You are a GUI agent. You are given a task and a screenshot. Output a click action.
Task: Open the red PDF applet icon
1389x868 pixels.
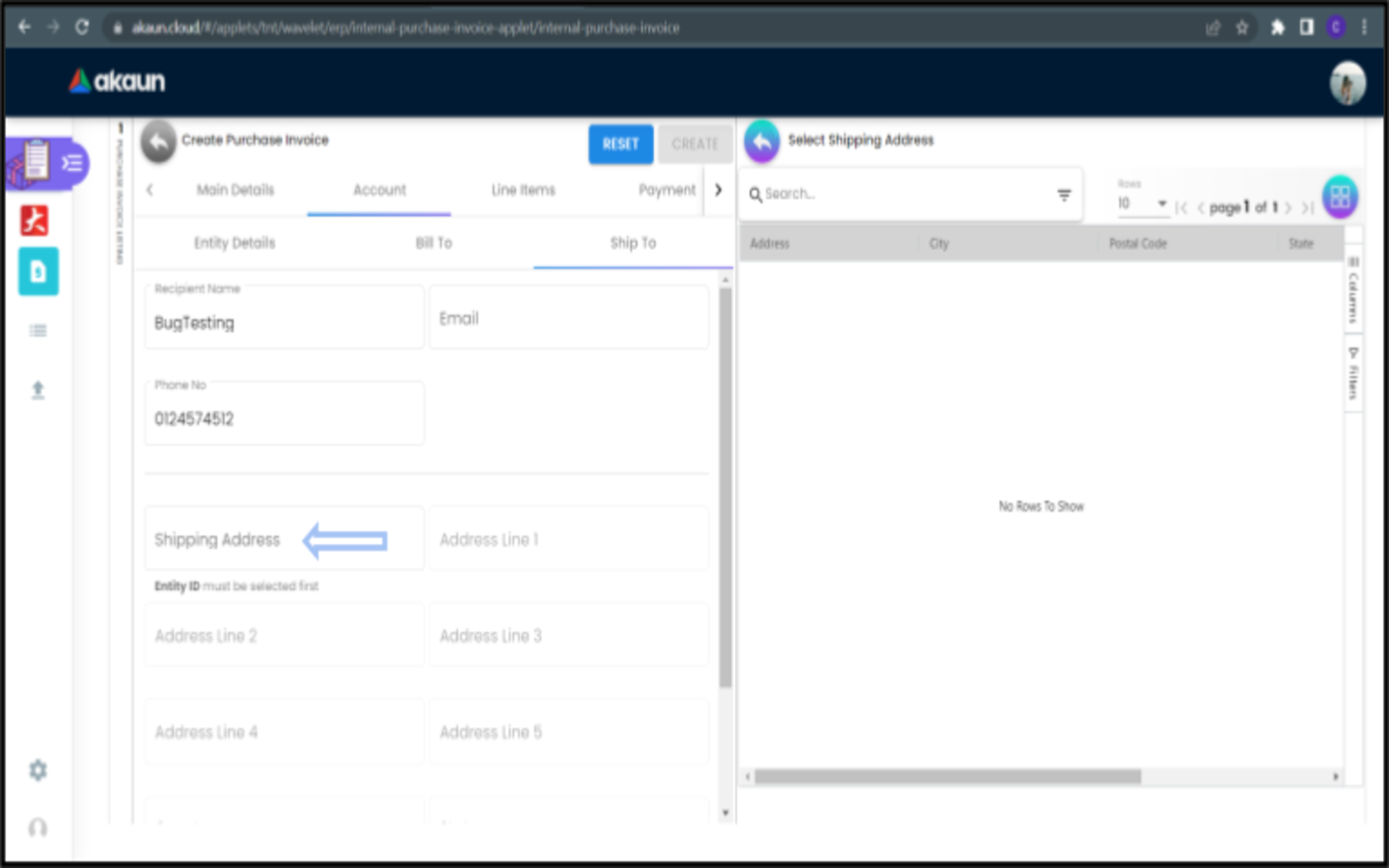click(x=35, y=221)
